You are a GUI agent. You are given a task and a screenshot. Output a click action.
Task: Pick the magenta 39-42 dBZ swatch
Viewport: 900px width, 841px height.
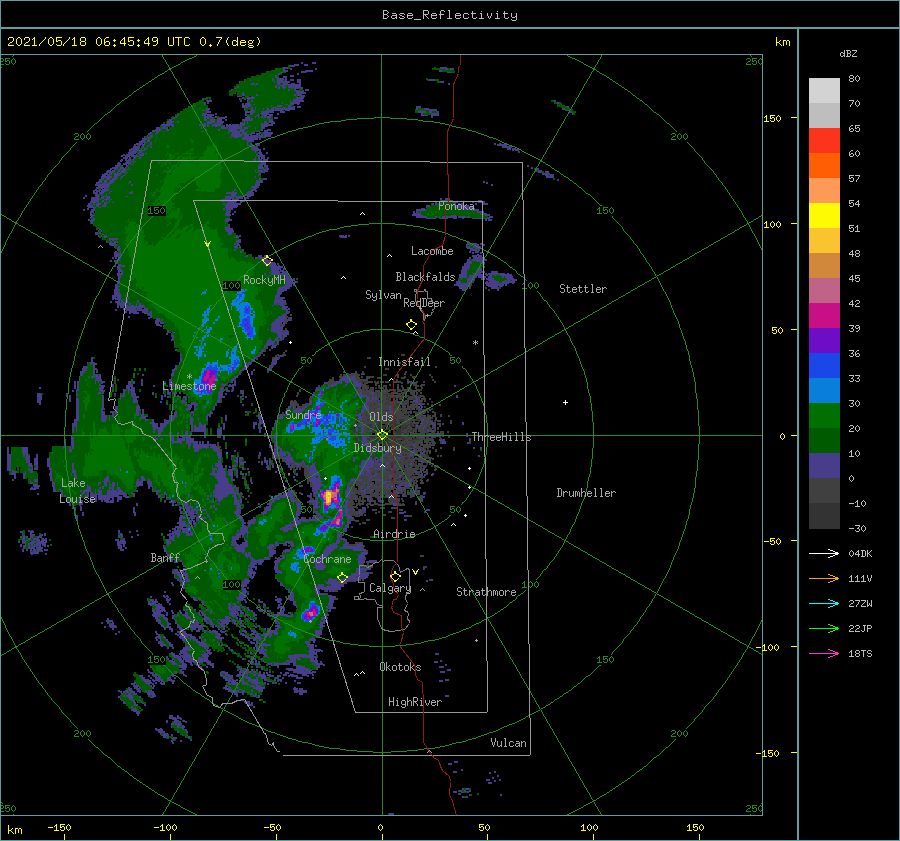coord(824,316)
